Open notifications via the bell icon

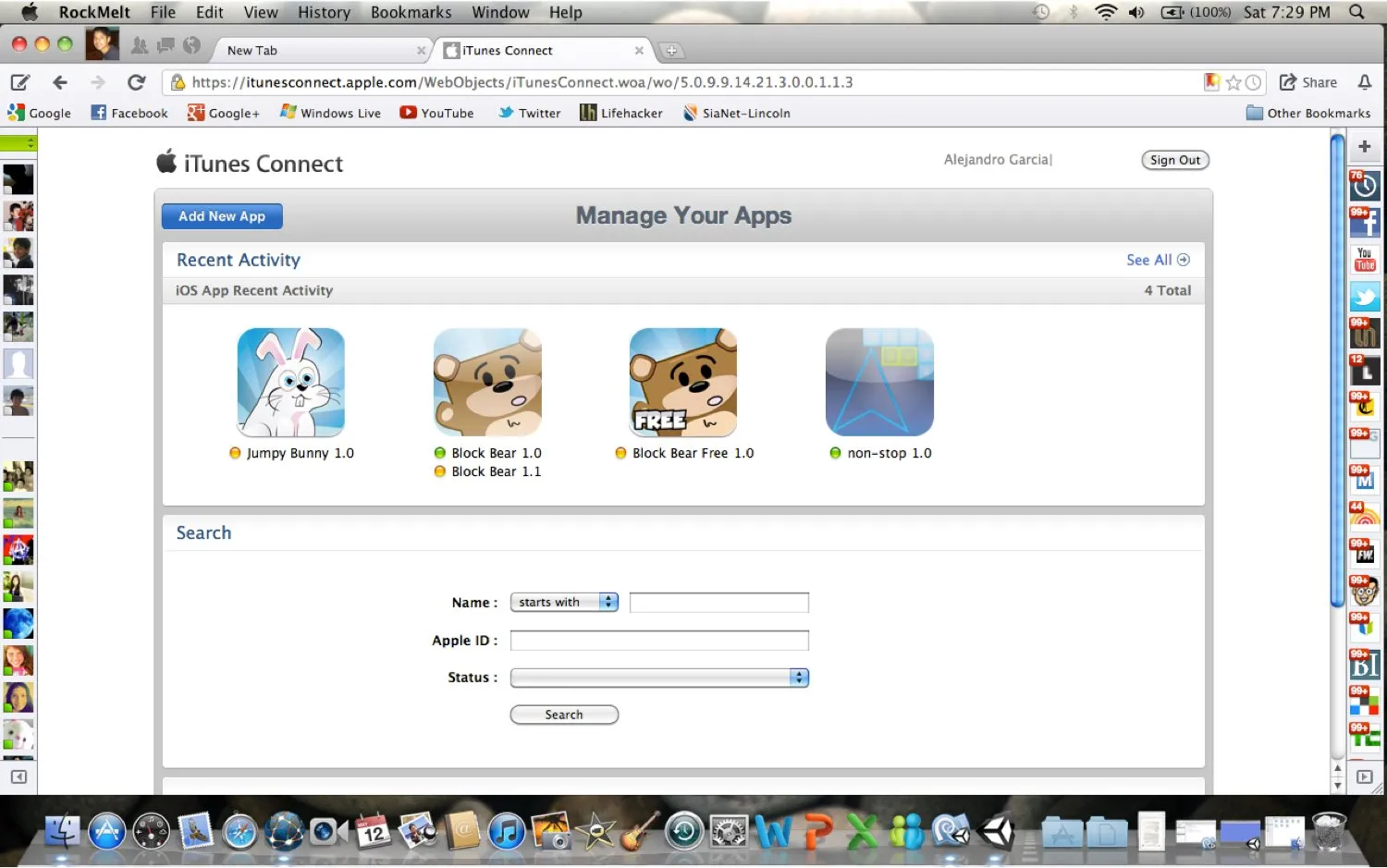coord(1366,81)
